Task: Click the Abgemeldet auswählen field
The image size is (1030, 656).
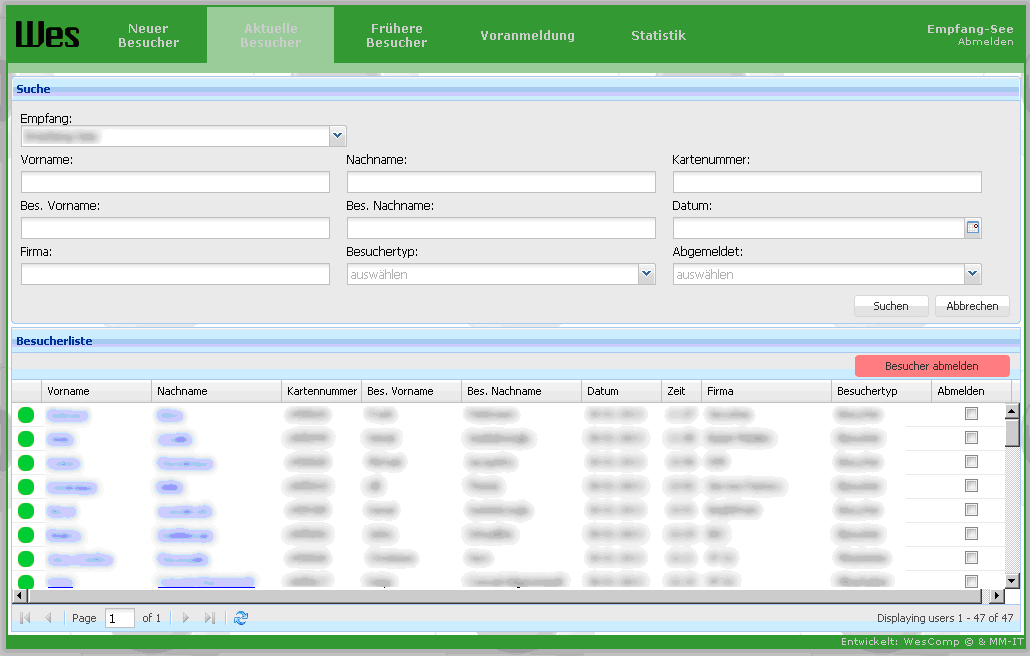Action: [818, 274]
